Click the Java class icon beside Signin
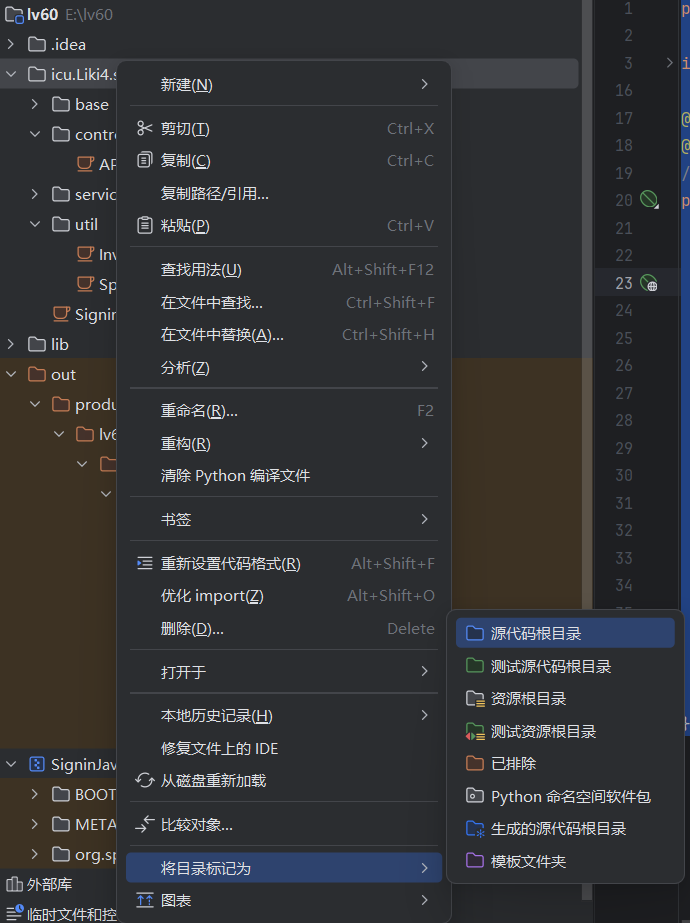The image size is (690, 923). click(x=61, y=314)
